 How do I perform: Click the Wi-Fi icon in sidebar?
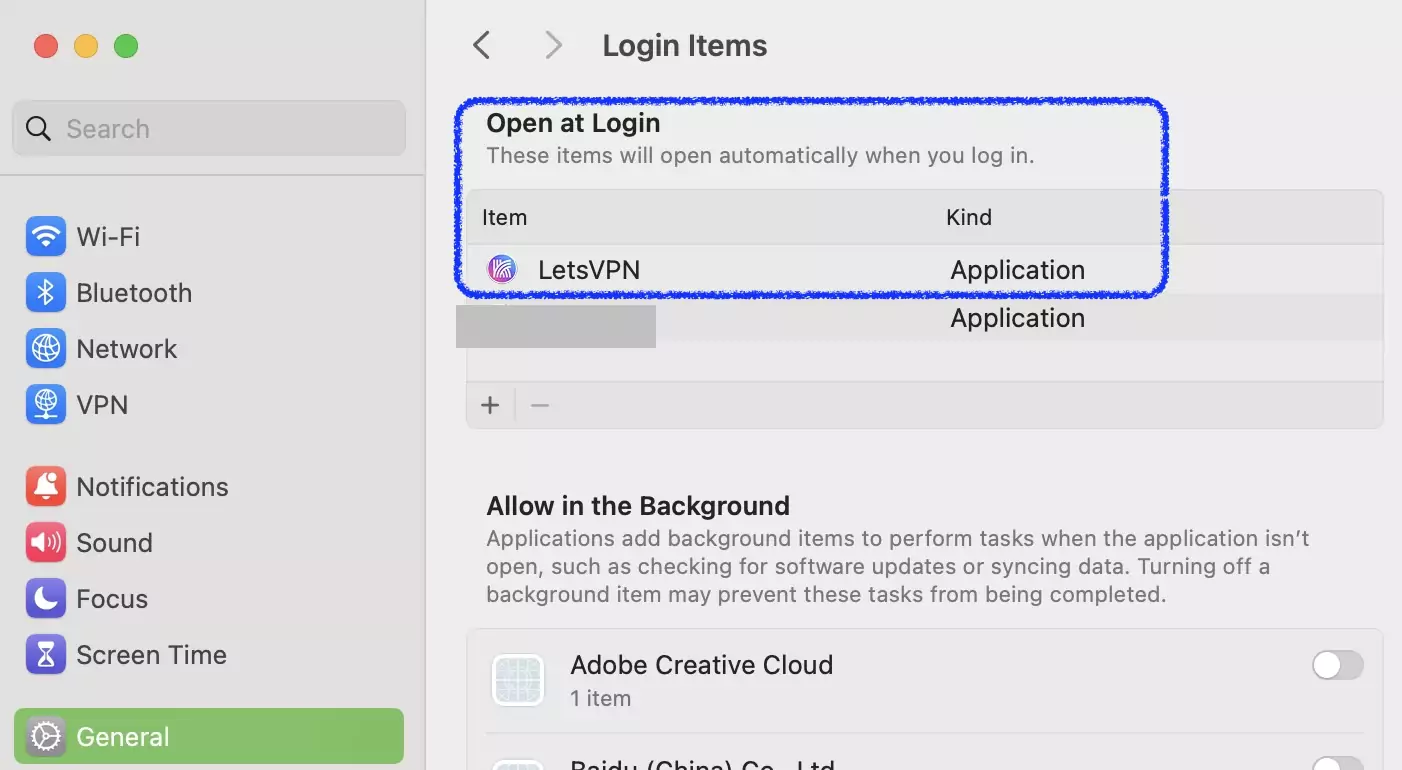pos(45,237)
